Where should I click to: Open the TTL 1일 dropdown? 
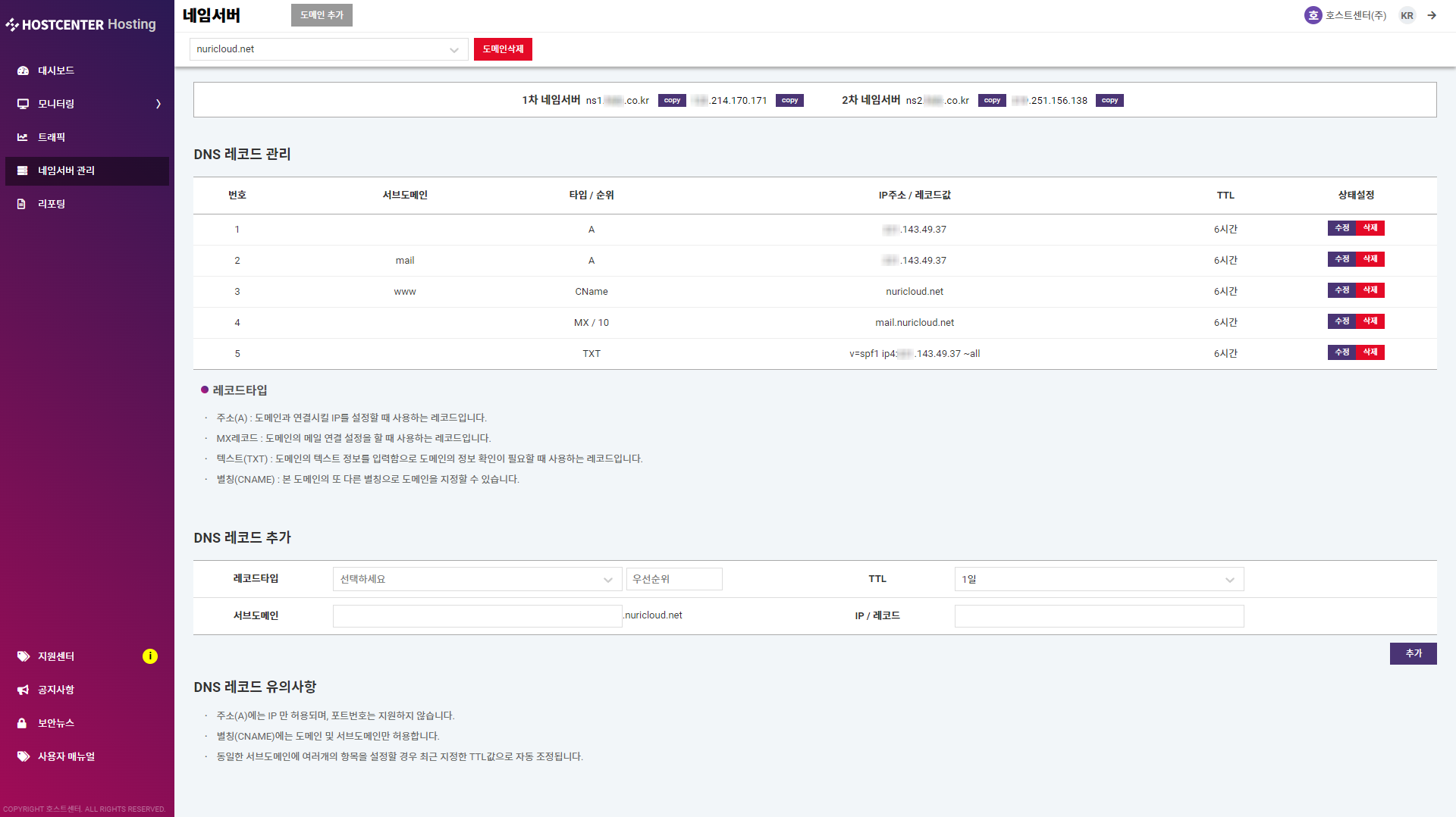tap(1098, 579)
